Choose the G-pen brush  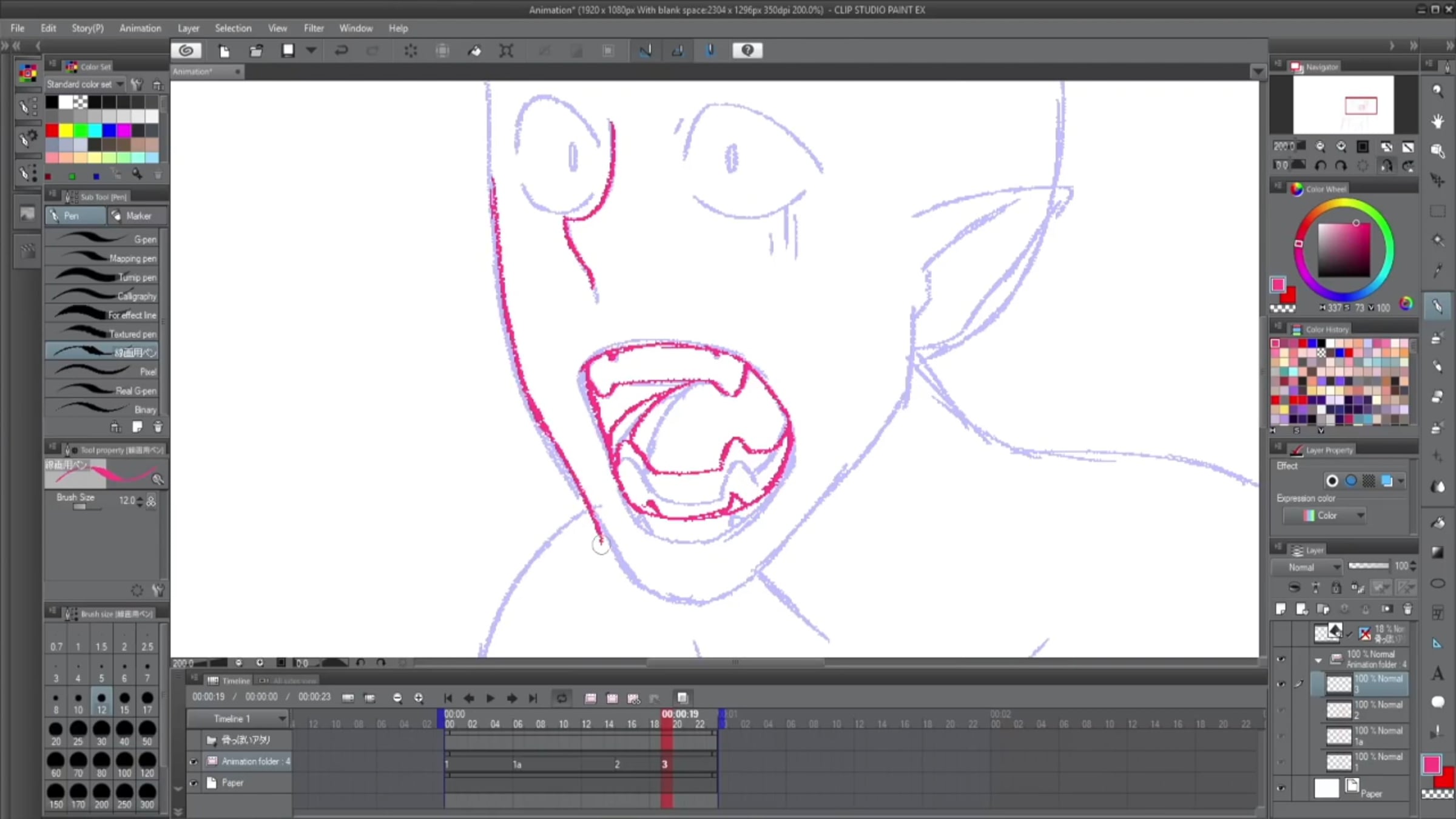[x=103, y=239]
